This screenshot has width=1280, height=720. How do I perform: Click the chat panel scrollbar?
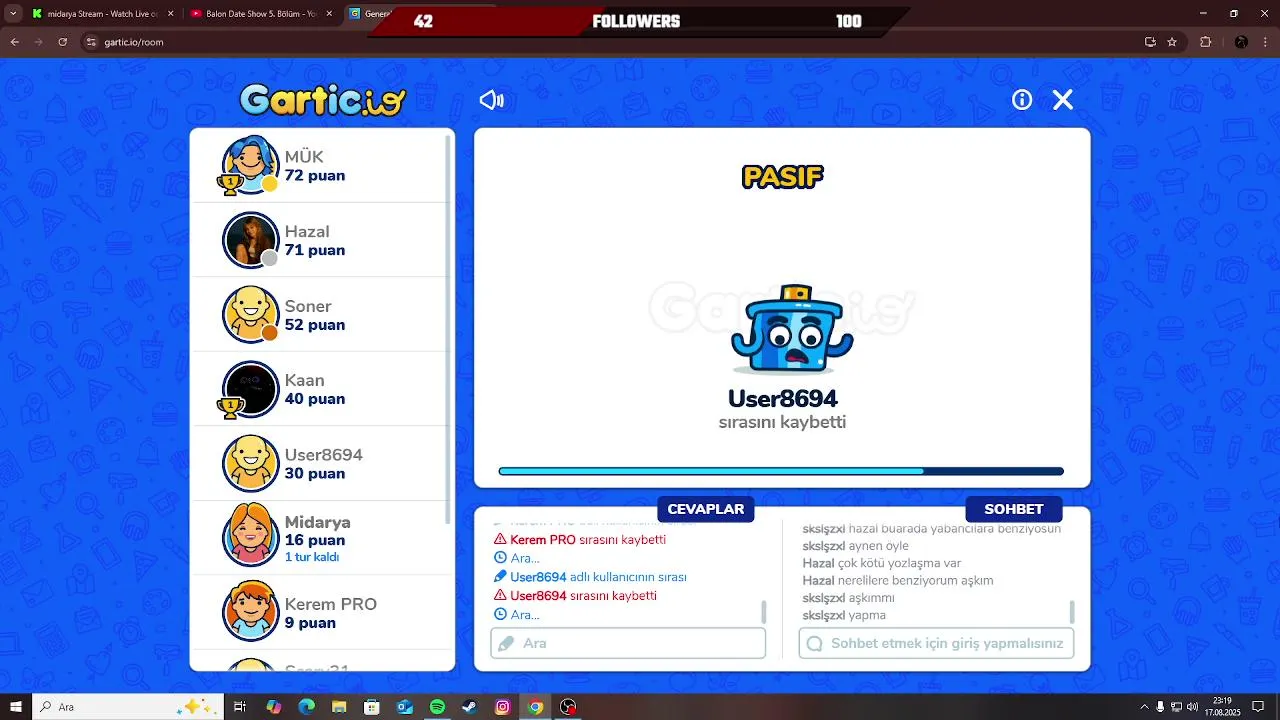(x=1072, y=612)
